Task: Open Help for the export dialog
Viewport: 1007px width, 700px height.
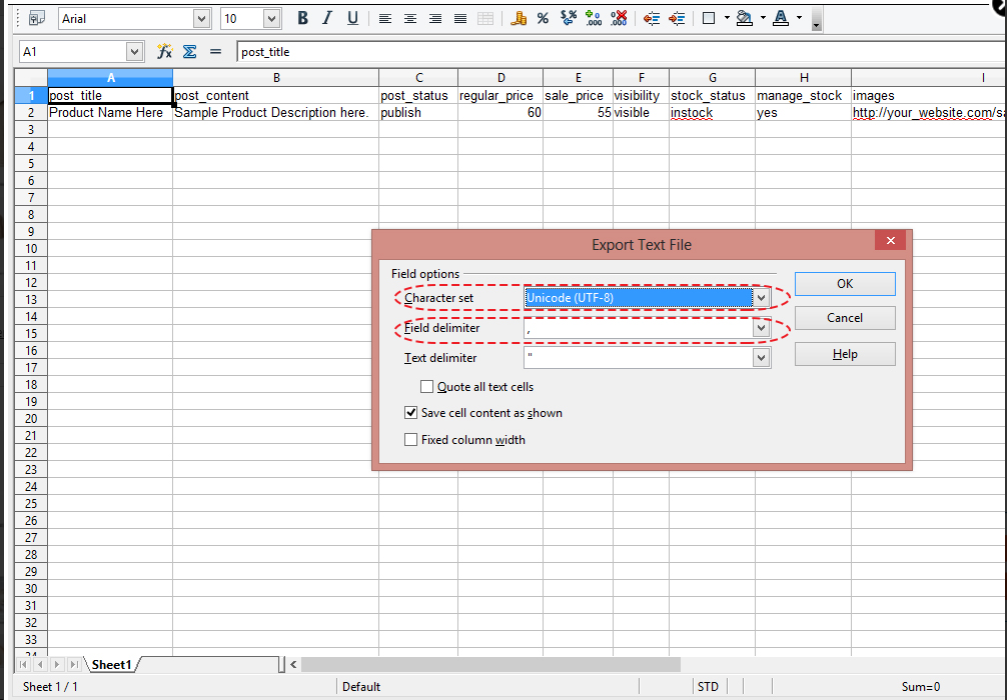Action: [845, 354]
